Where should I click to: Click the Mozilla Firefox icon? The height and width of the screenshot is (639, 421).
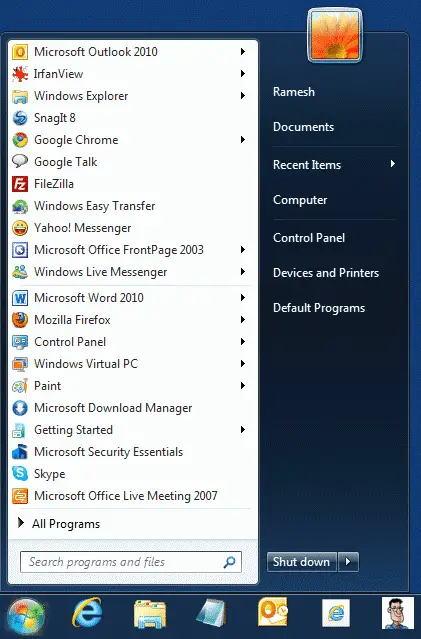pos(20,320)
